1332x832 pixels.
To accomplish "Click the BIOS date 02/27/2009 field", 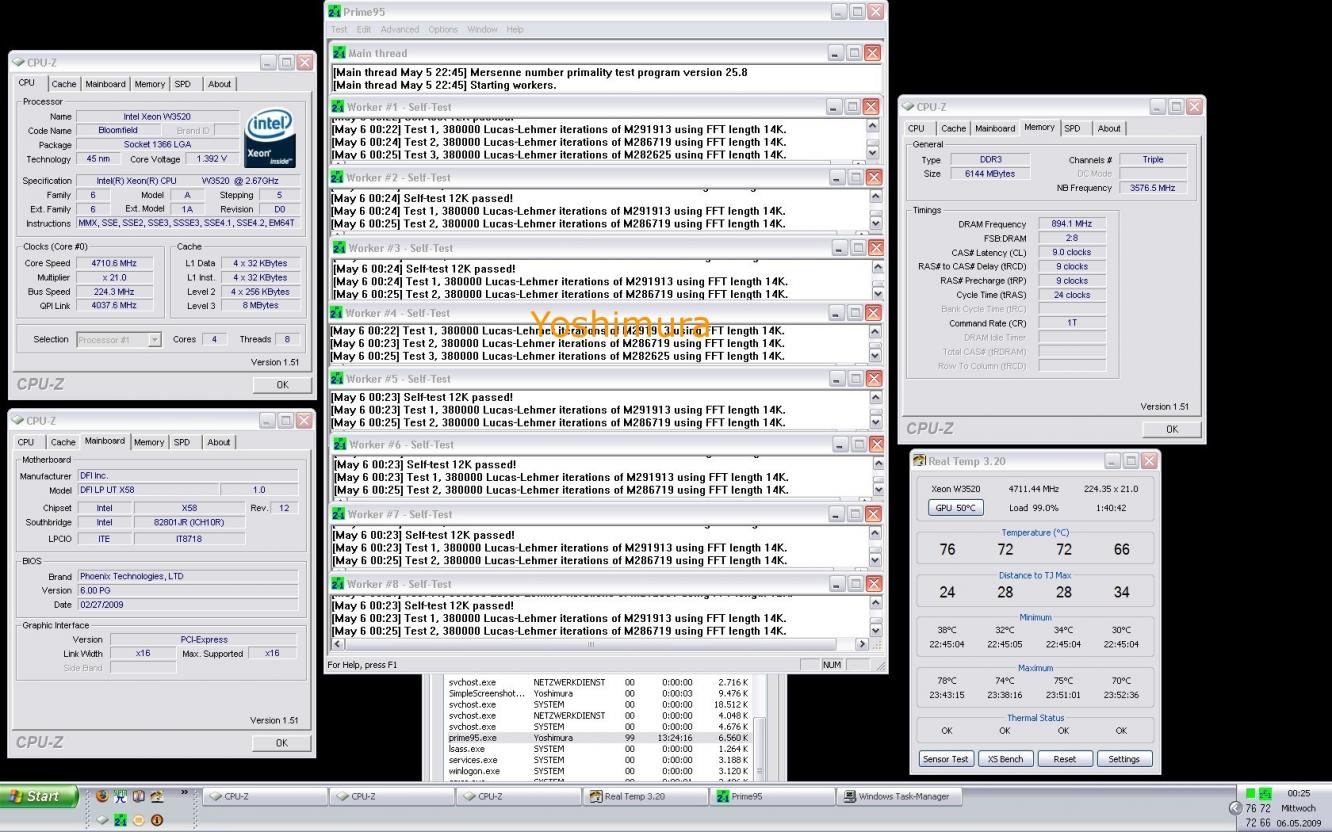I will point(187,605).
